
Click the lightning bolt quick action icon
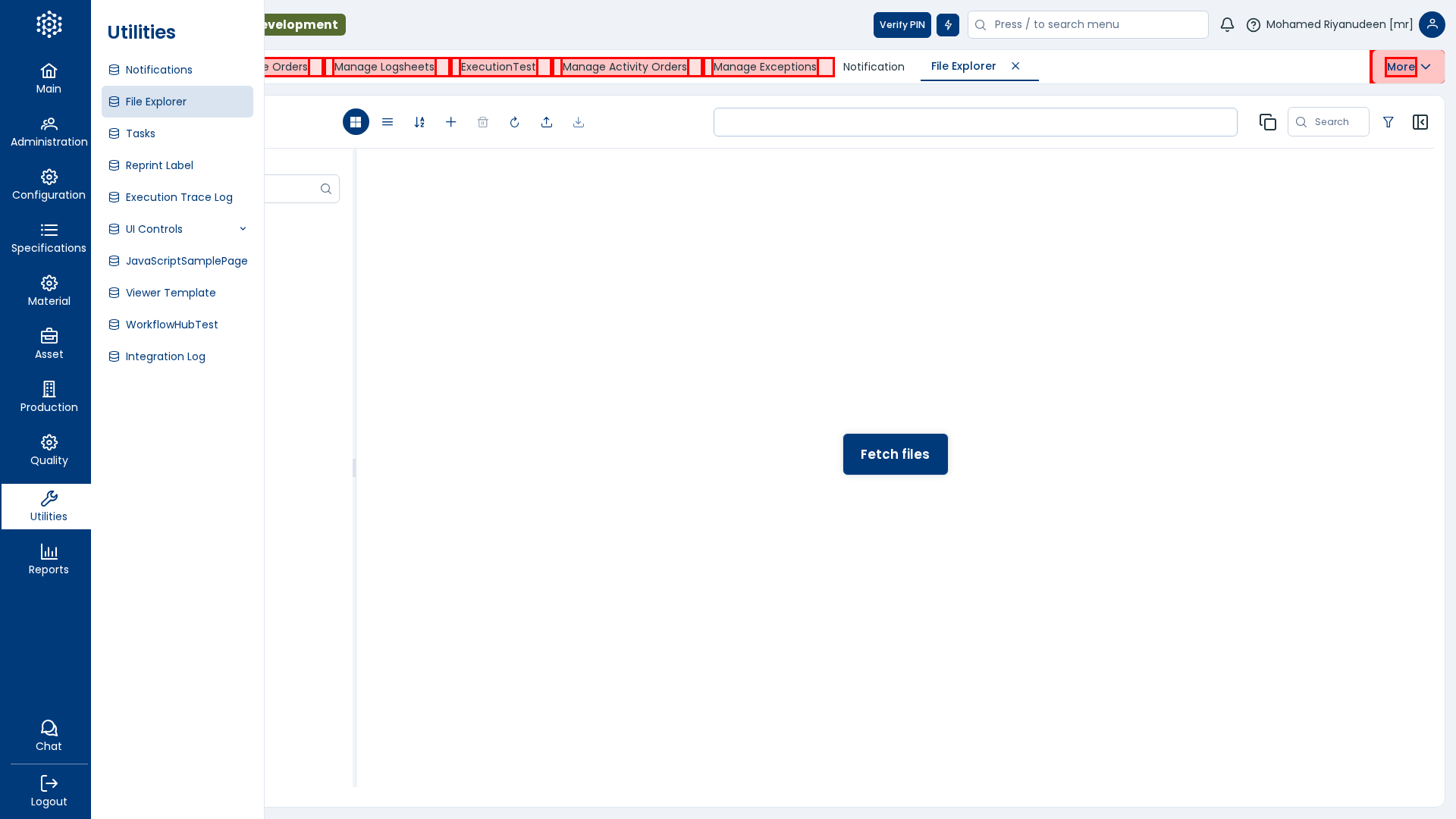948,25
